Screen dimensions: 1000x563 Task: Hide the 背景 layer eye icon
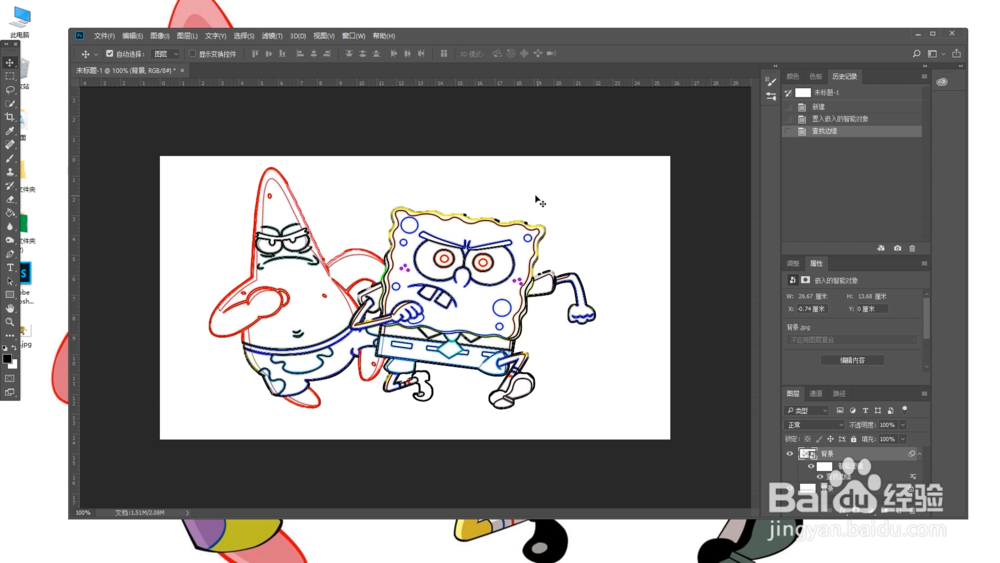(x=790, y=454)
